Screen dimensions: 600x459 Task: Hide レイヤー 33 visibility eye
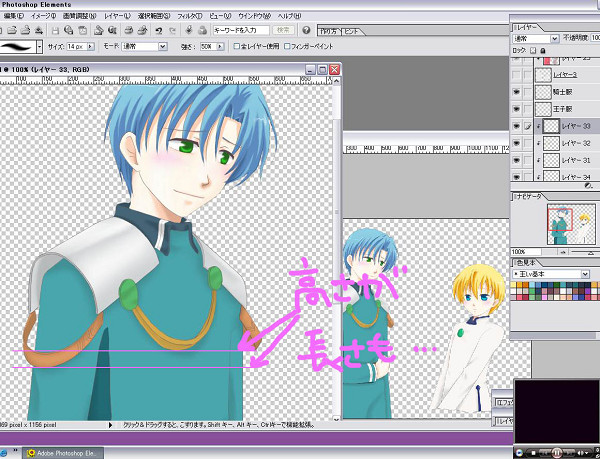(x=517, y=126)
